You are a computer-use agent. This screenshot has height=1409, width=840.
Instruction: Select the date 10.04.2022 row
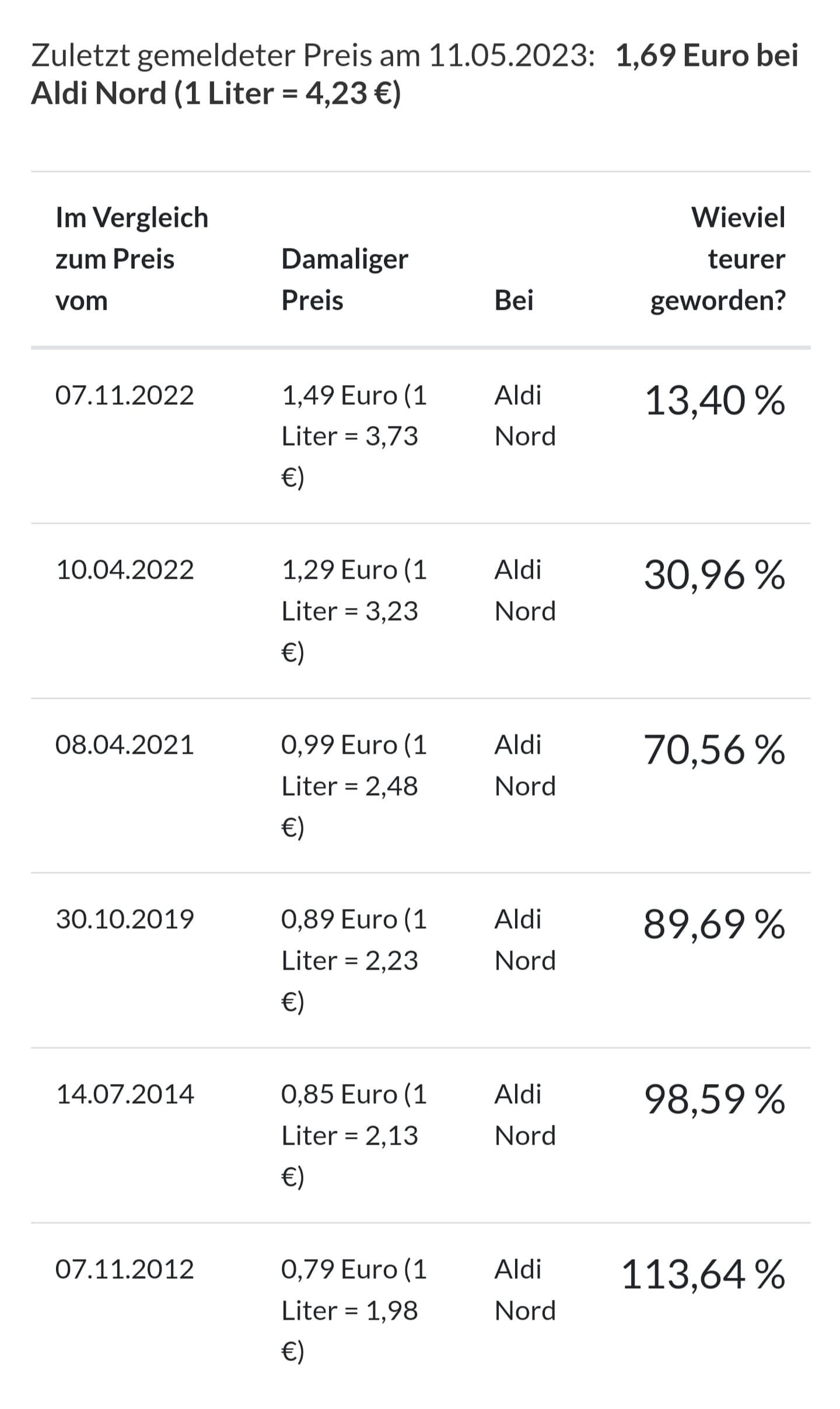click(125, 570)
